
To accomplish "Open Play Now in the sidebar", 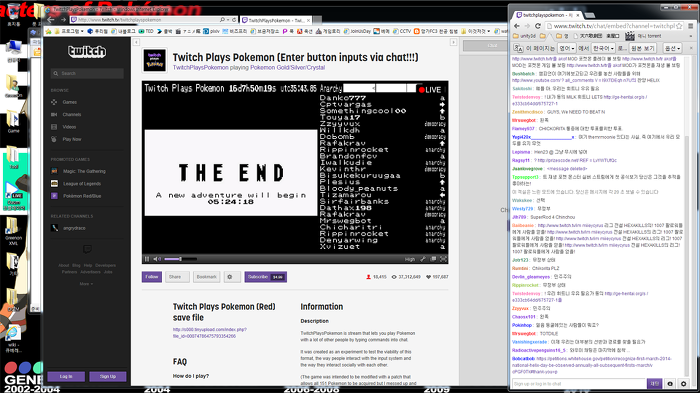I will [x=71, y=139].
